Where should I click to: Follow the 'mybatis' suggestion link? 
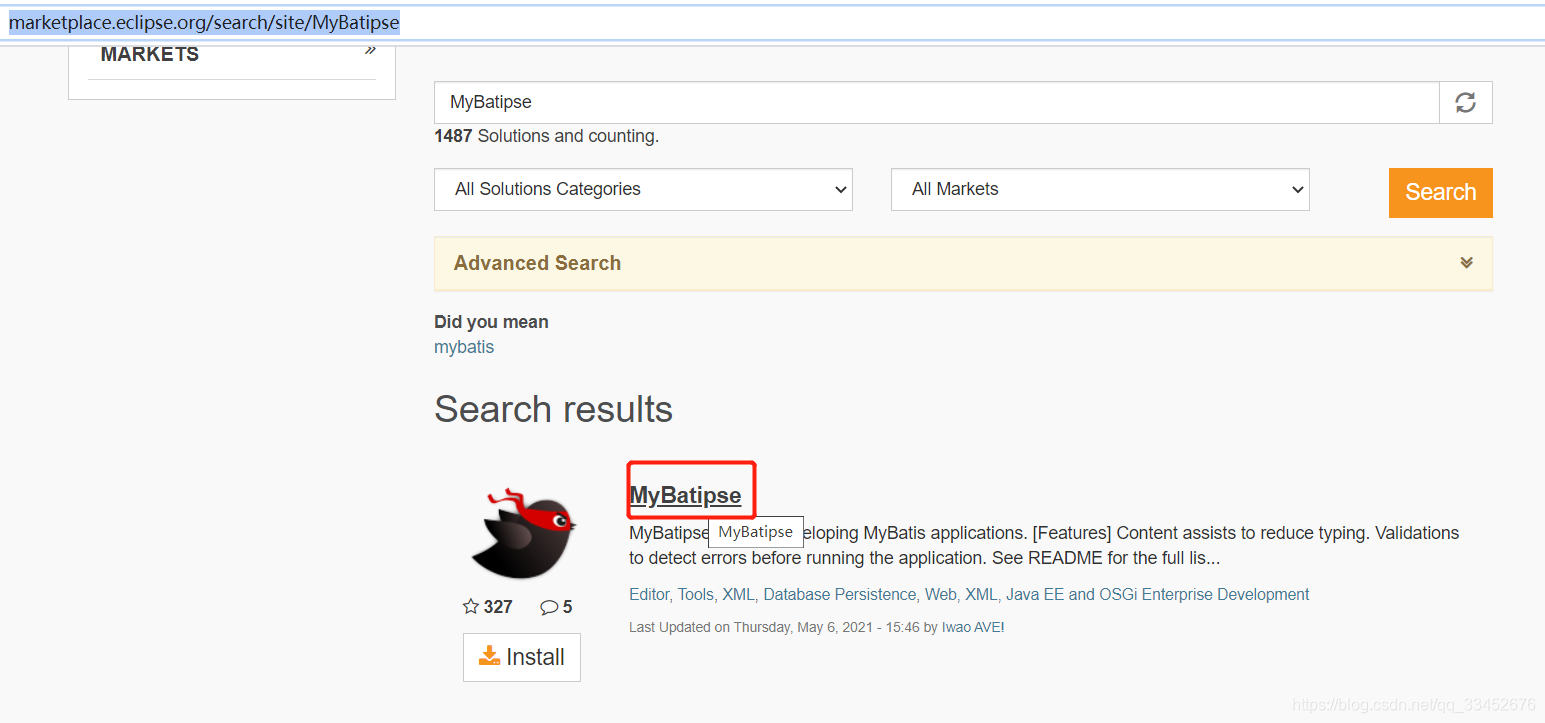[464, 347]
